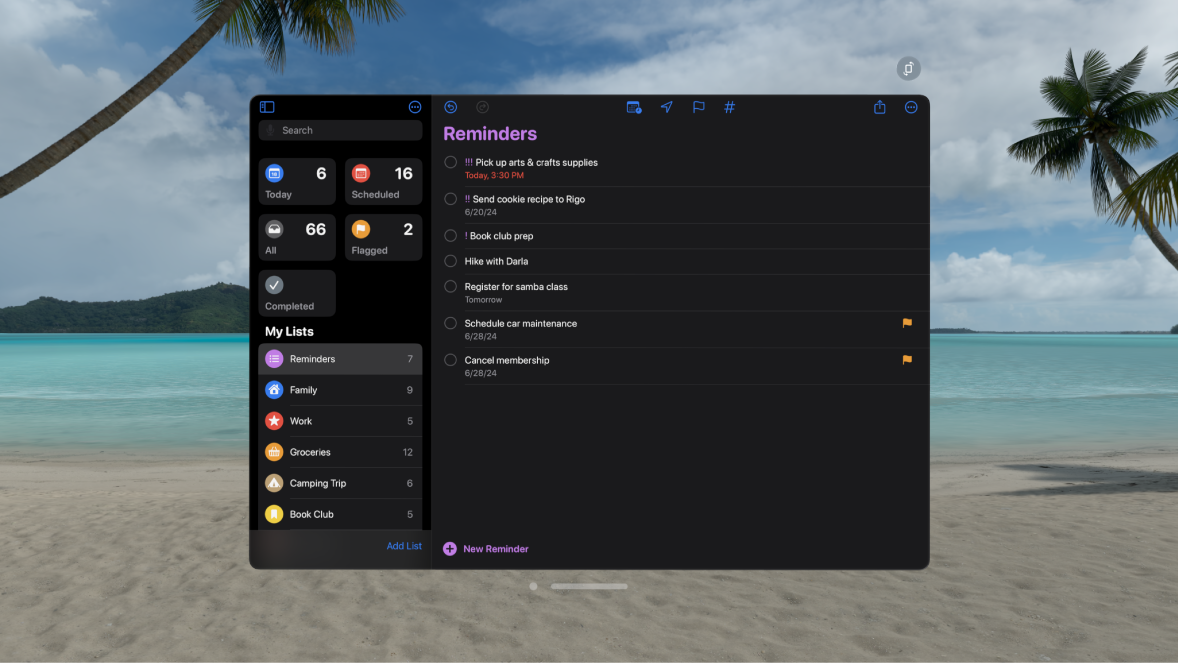
Task: Add a tag with the hashtag icon
Action: [729, 107]
